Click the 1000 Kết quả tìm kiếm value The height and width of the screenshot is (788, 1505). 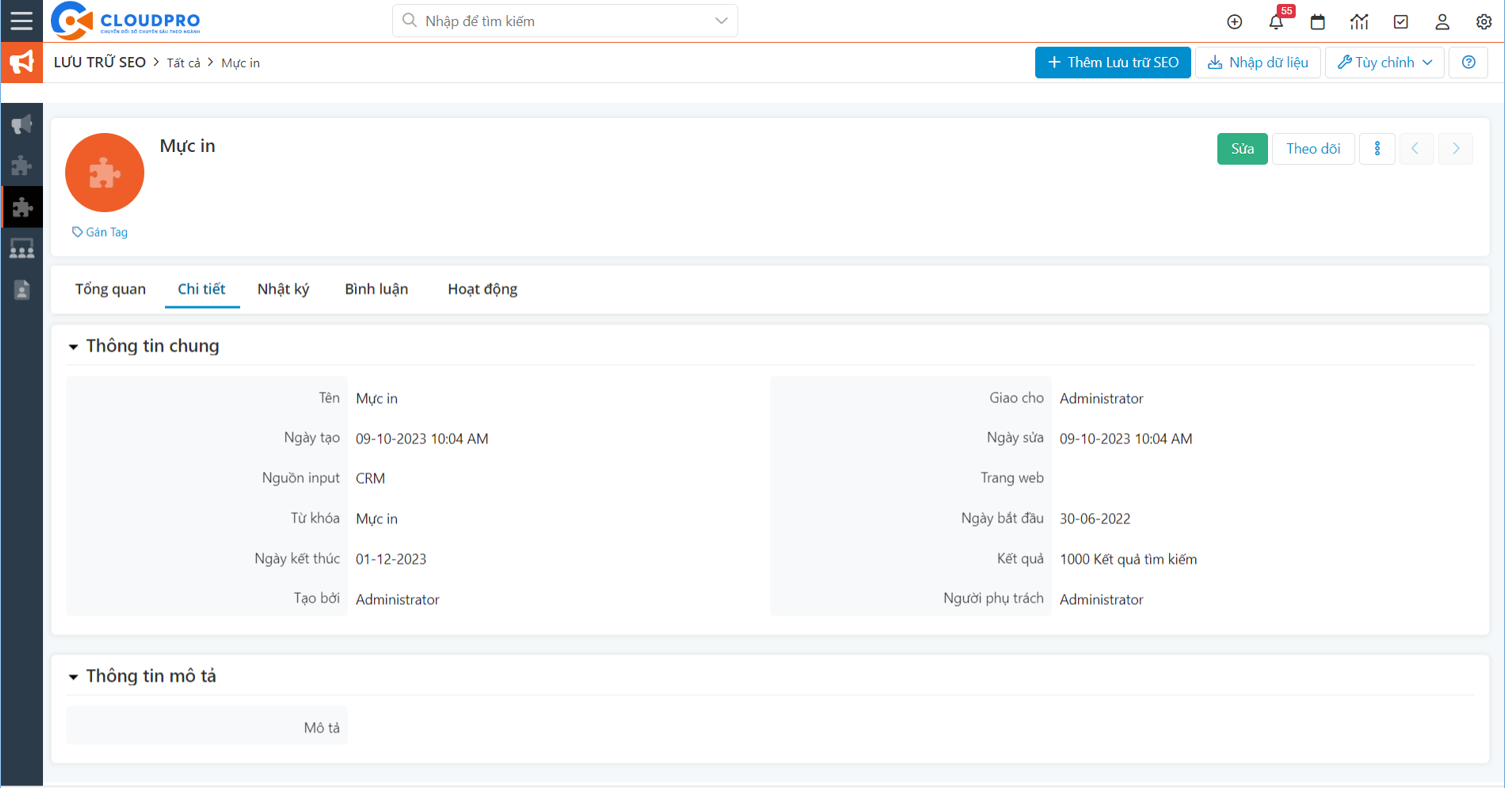point(1128,559)
